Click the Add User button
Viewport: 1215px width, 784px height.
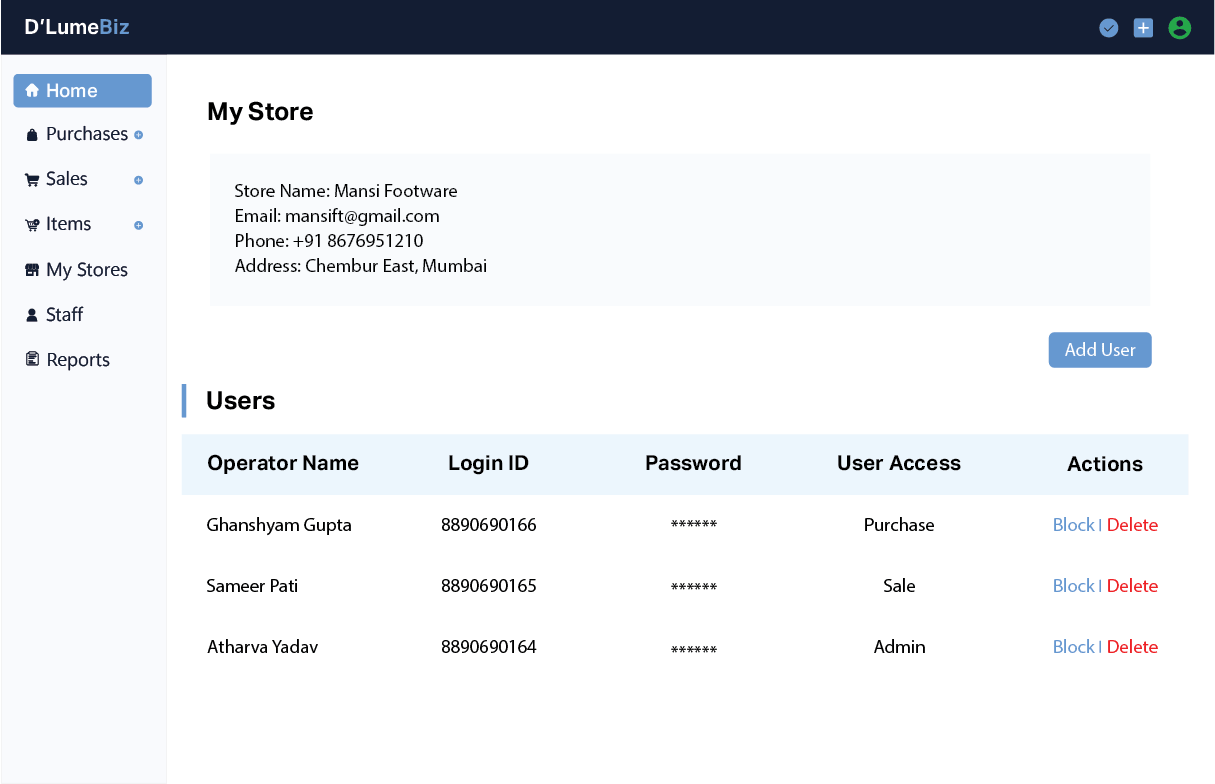click(1100, 349)
